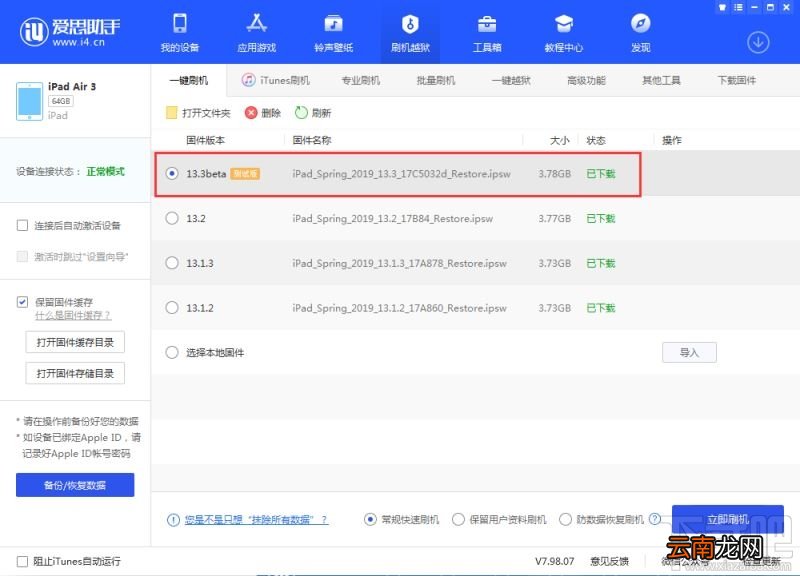Click the iPad_Spring_2019_13.1.2_17A860_Restore.ipsw file name
This screenshot has width=800, height=576.
[x=399, y=308]
